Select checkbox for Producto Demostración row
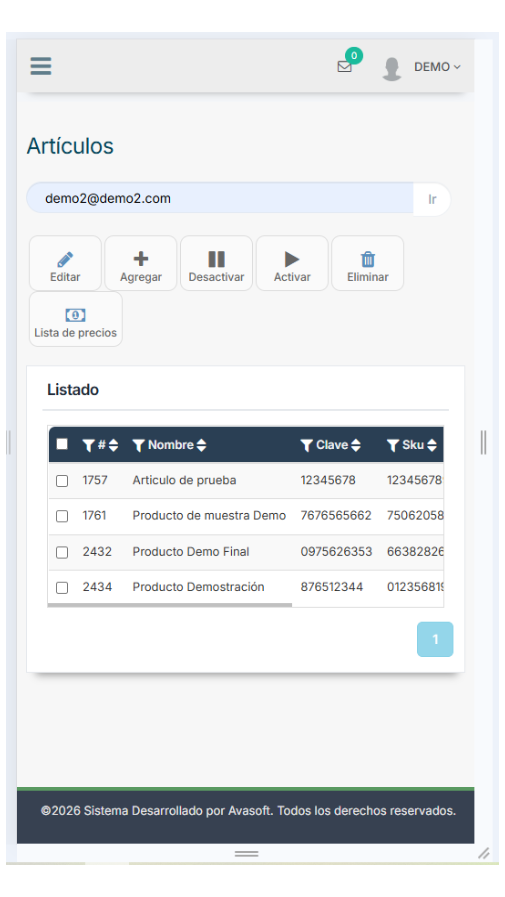Viewport: 505px width, 897px height. click(x=62, y=588)
